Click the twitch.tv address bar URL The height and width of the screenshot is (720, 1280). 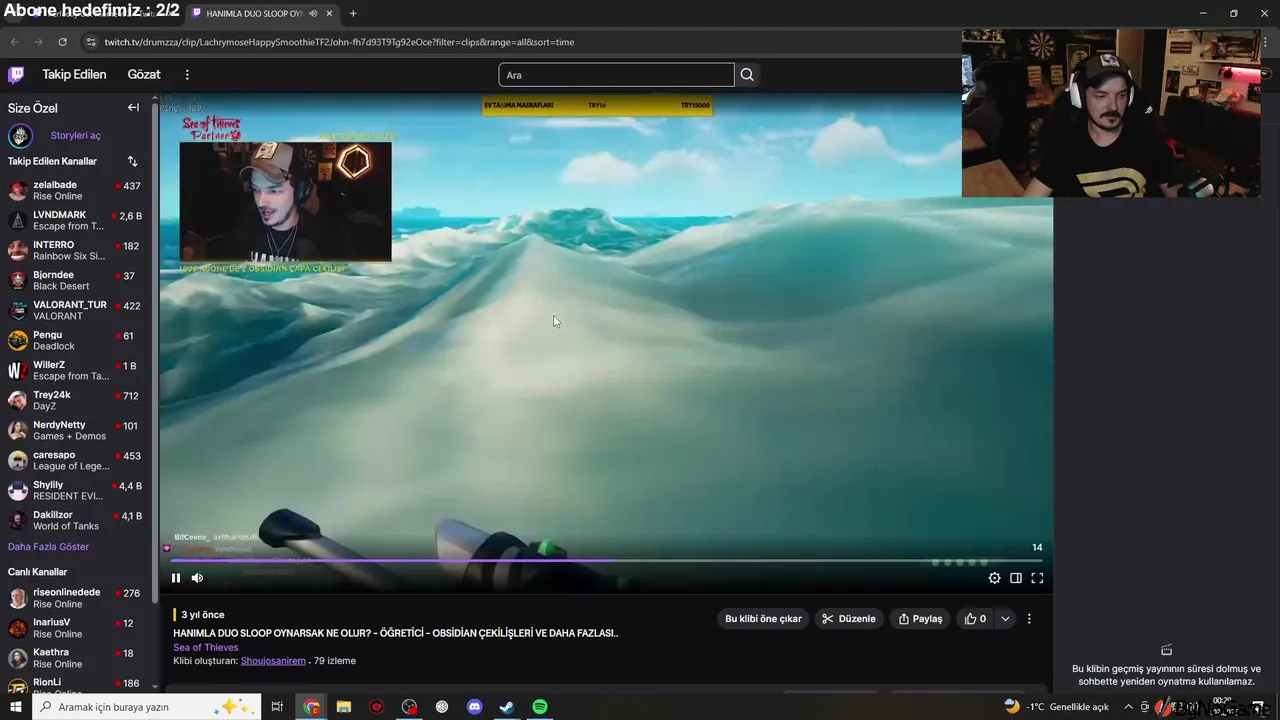pyautogui.click(x=339, y=42)
